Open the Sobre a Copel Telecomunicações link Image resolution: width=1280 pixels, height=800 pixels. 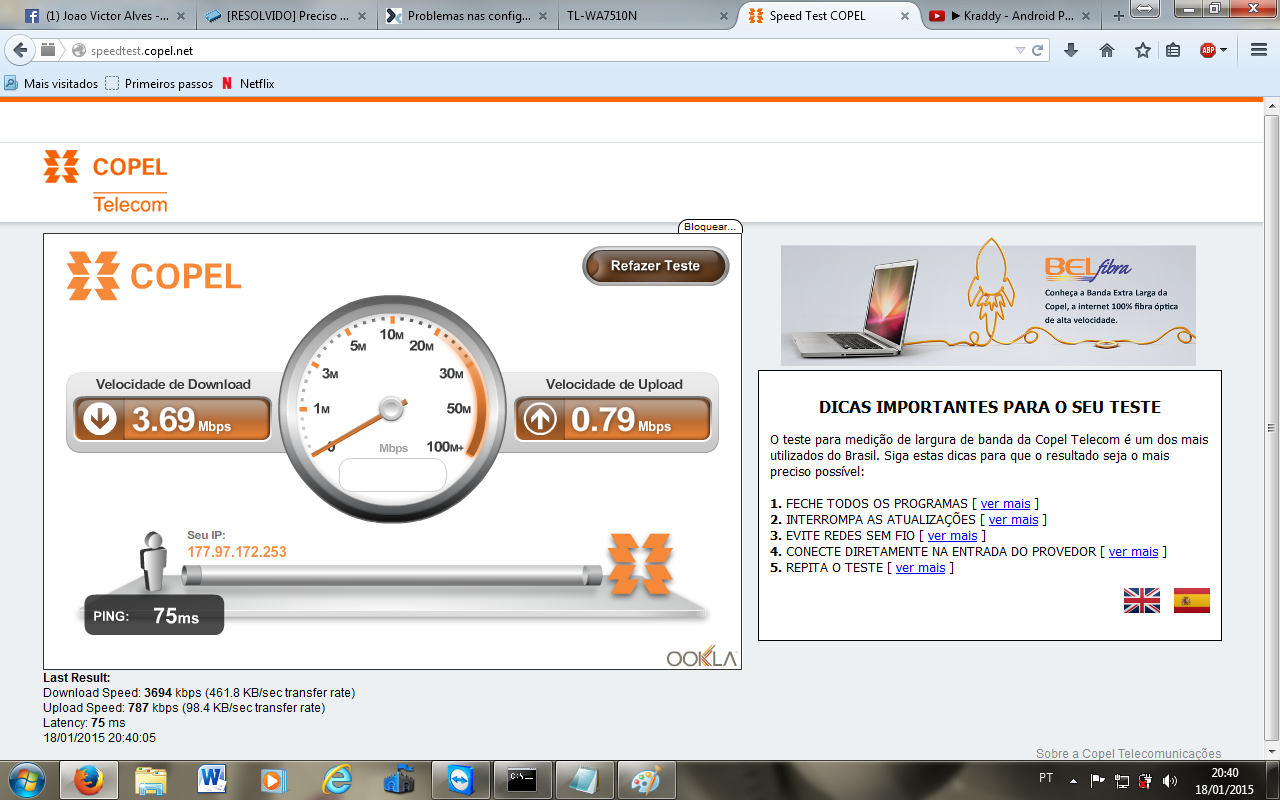(x=1128, y=754)
